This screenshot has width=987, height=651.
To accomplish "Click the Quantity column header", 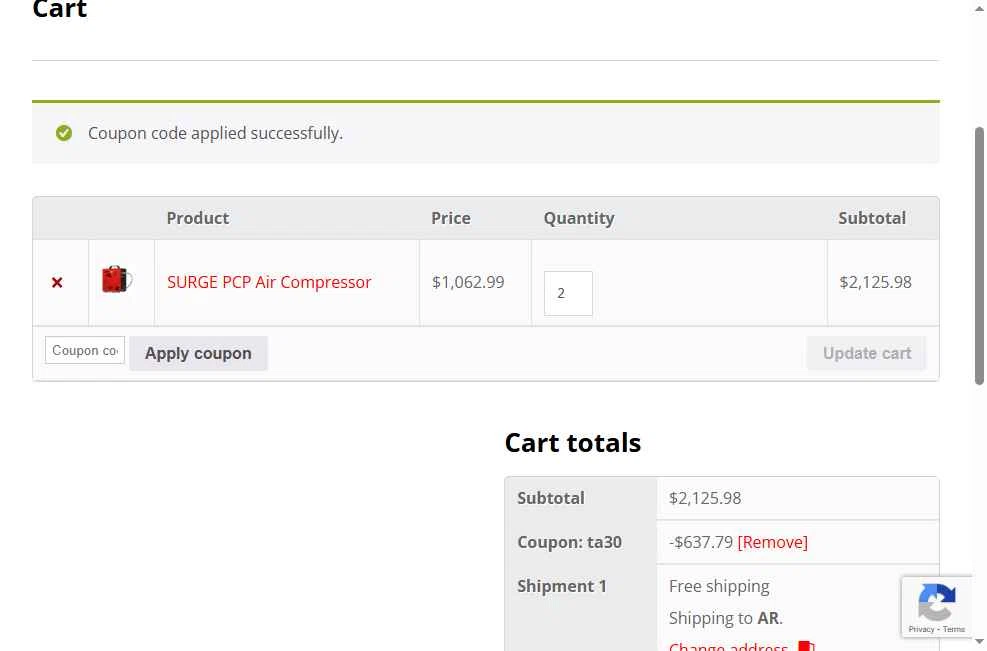I will pyautogui.click(x=579, y=218).
